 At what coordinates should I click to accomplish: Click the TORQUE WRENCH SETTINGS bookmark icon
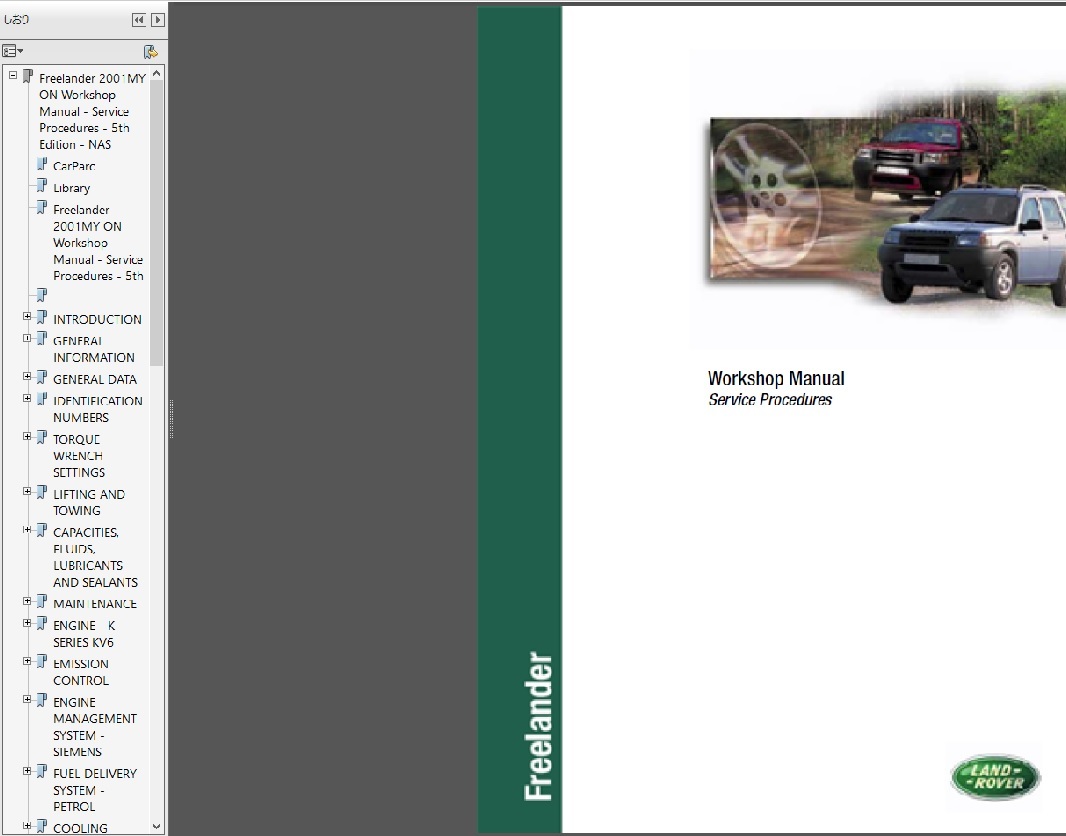(x=42, y=437)
